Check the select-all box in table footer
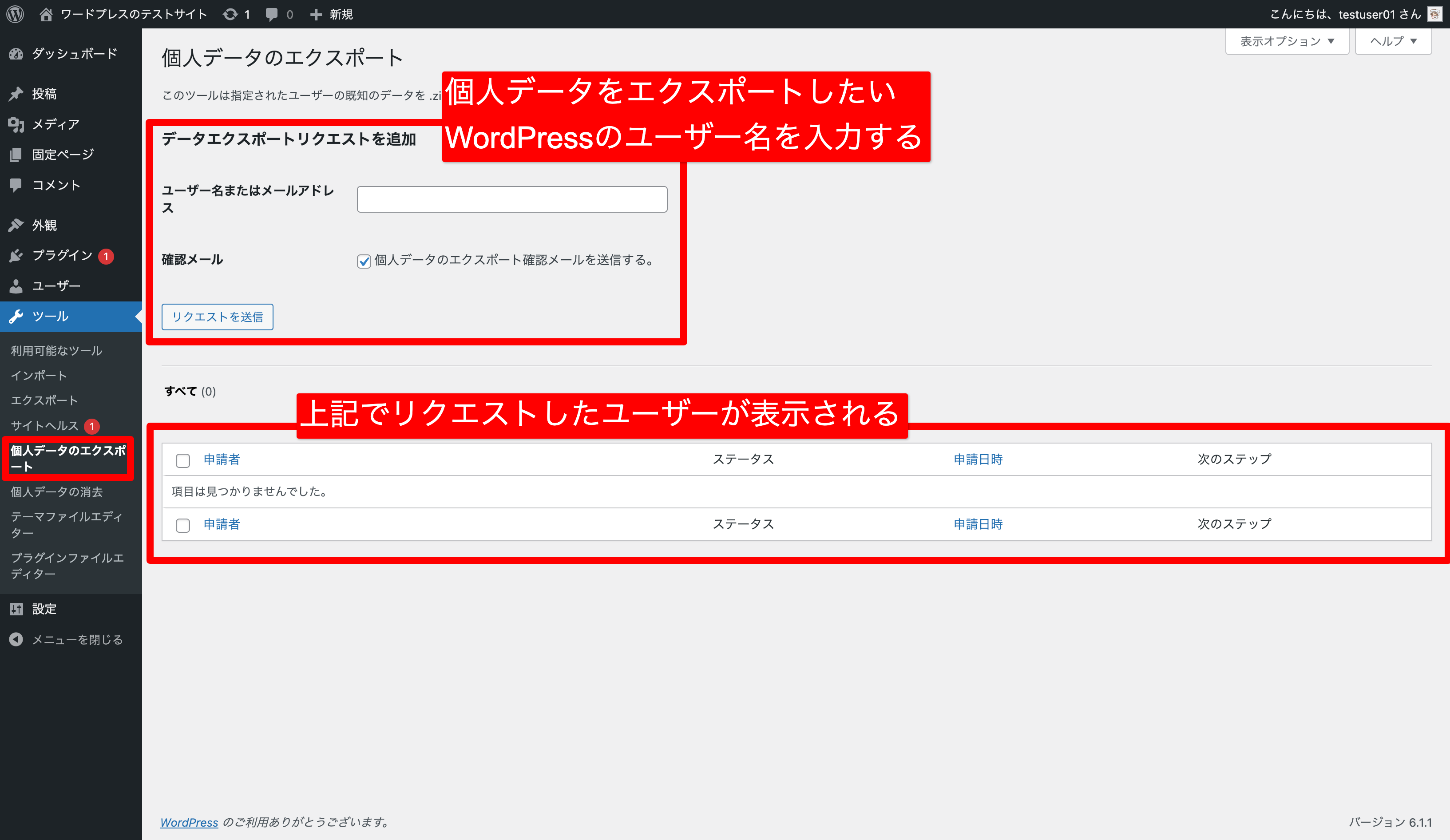This screenshot has width=1450, height=840. (183, 525)
